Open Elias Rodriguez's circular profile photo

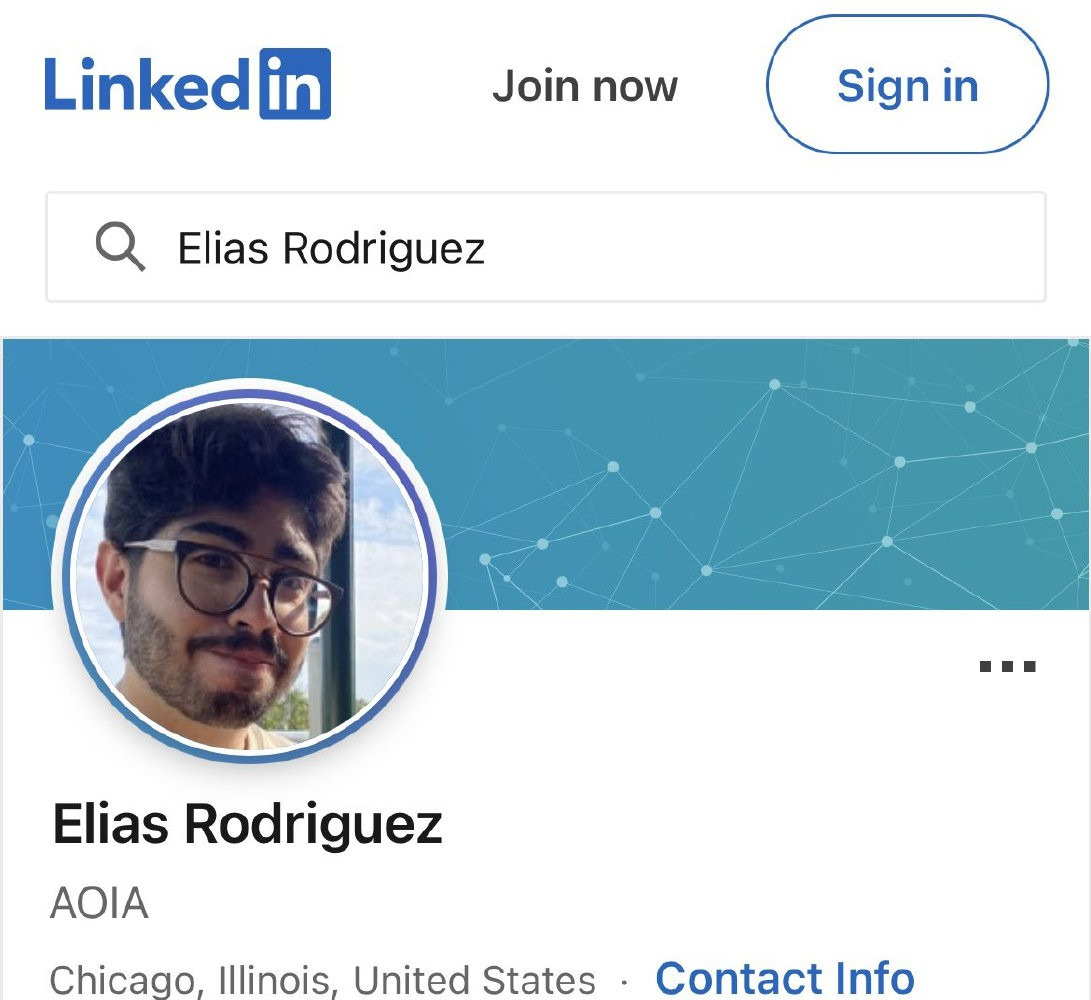[x=249, y=572]
